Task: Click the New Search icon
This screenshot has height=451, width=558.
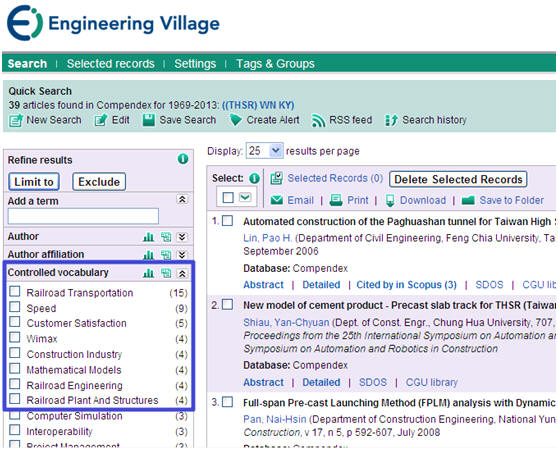Action: 16,120
